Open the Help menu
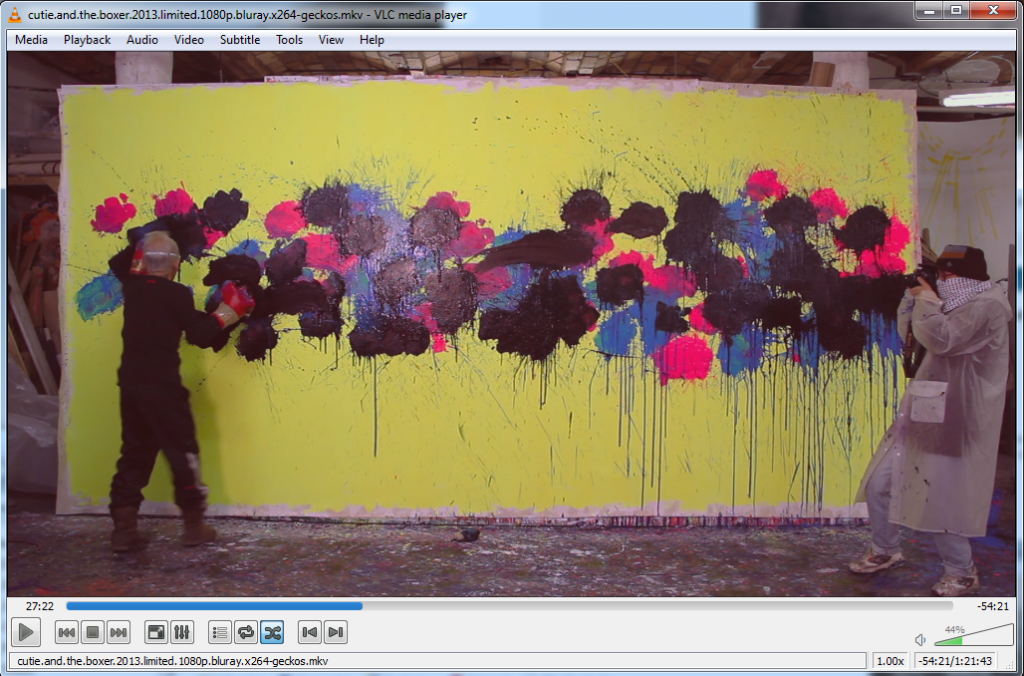 (372, 40)
